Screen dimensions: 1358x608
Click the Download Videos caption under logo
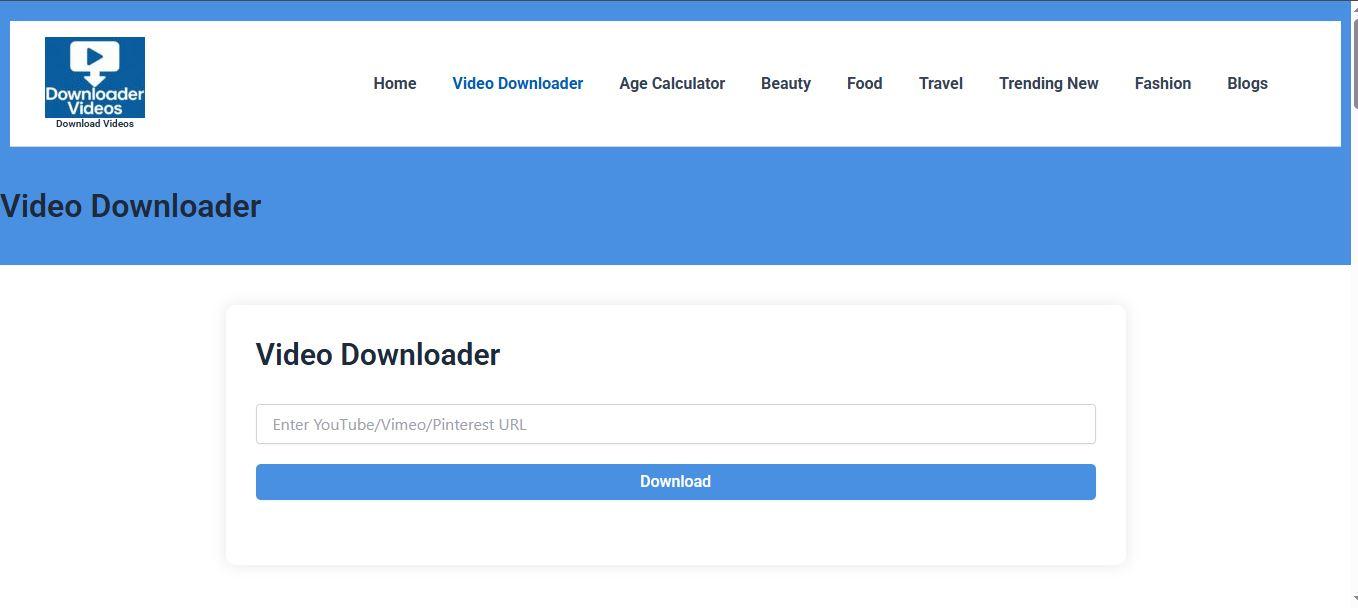[95, 124]
